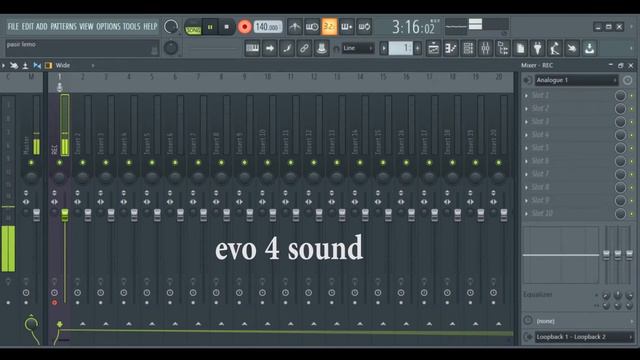Open the EDIT menu
The width and height of the screenshot is (640, 360).
click(x=28, y=27)
